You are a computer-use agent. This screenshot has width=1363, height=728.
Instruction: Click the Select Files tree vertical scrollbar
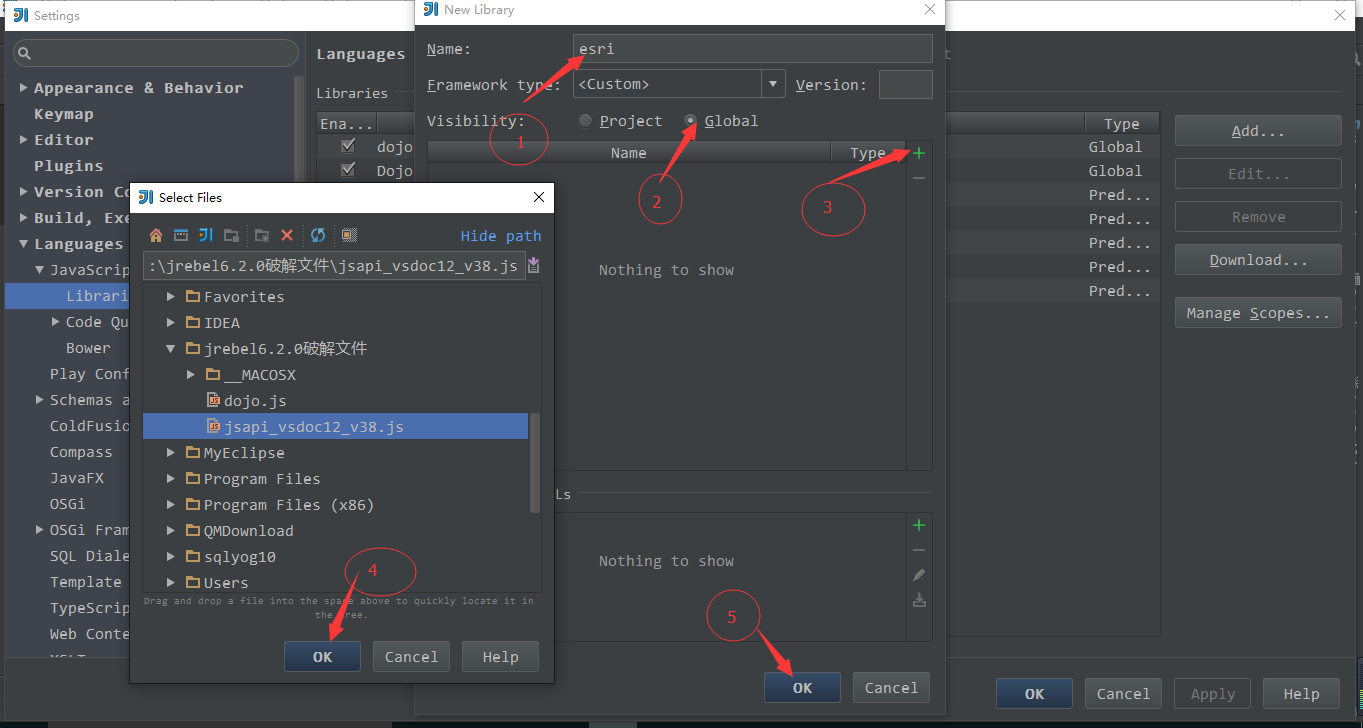(535, 462)
